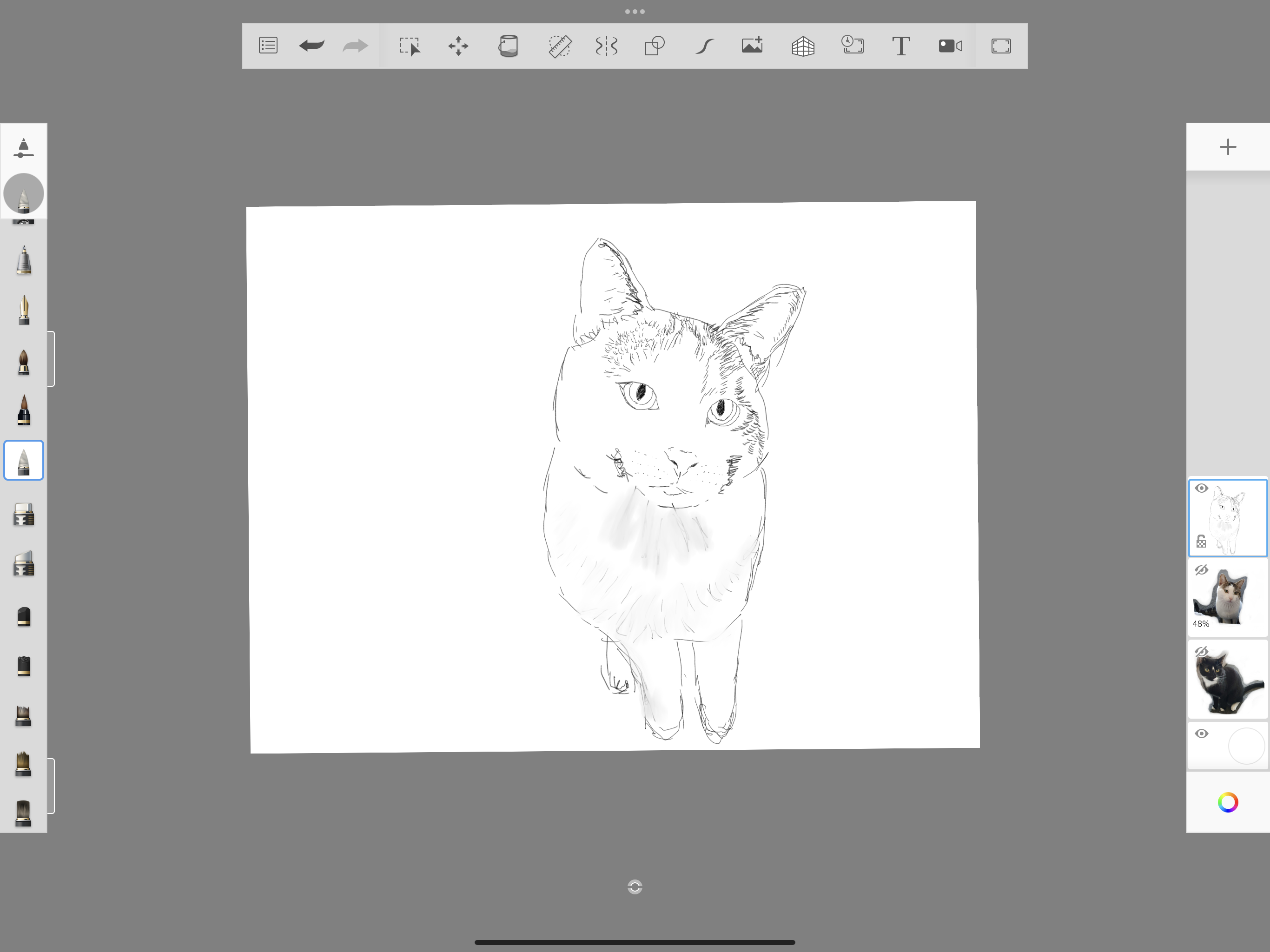Viewport: 1270px width, 952px height.
Task: Tap the three-dot multitasking handle
Action: [x=635, y=12]
